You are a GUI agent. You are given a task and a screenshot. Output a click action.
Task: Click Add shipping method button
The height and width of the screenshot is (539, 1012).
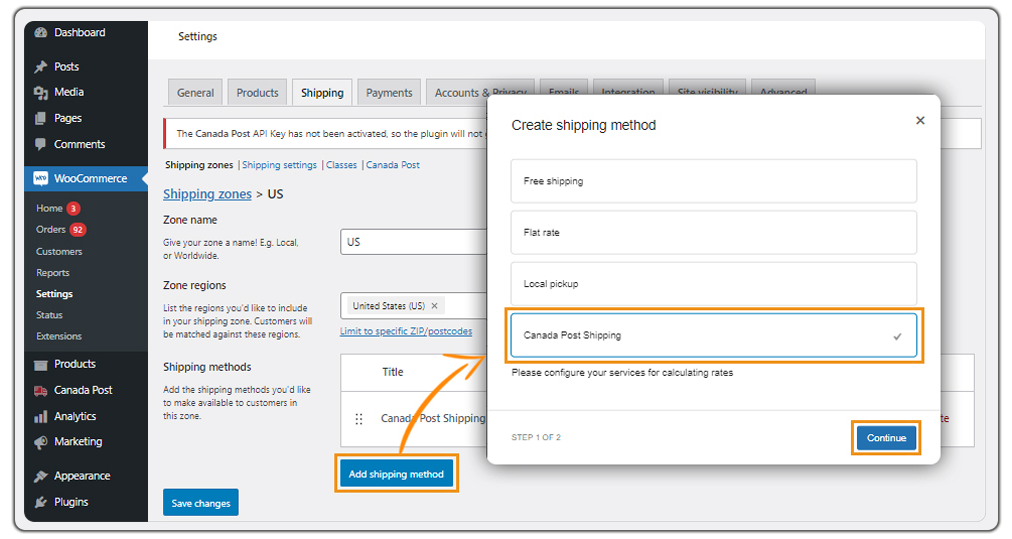[396, 474]
